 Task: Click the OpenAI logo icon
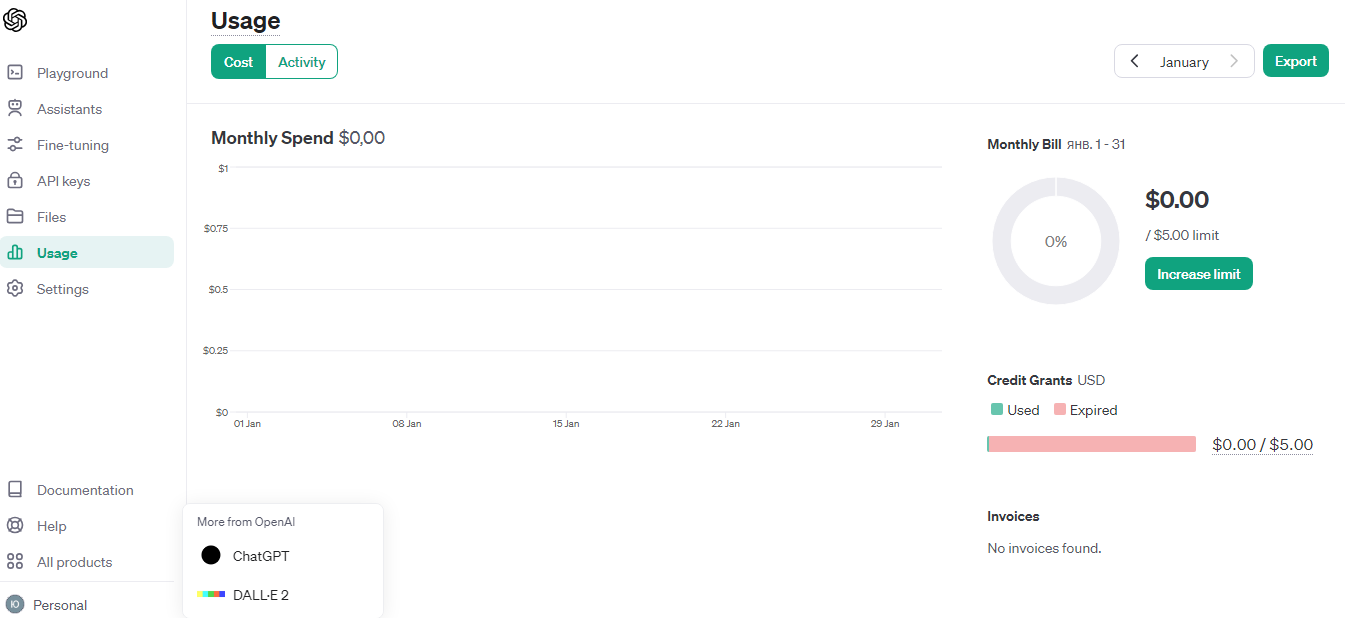coord(15,19)
